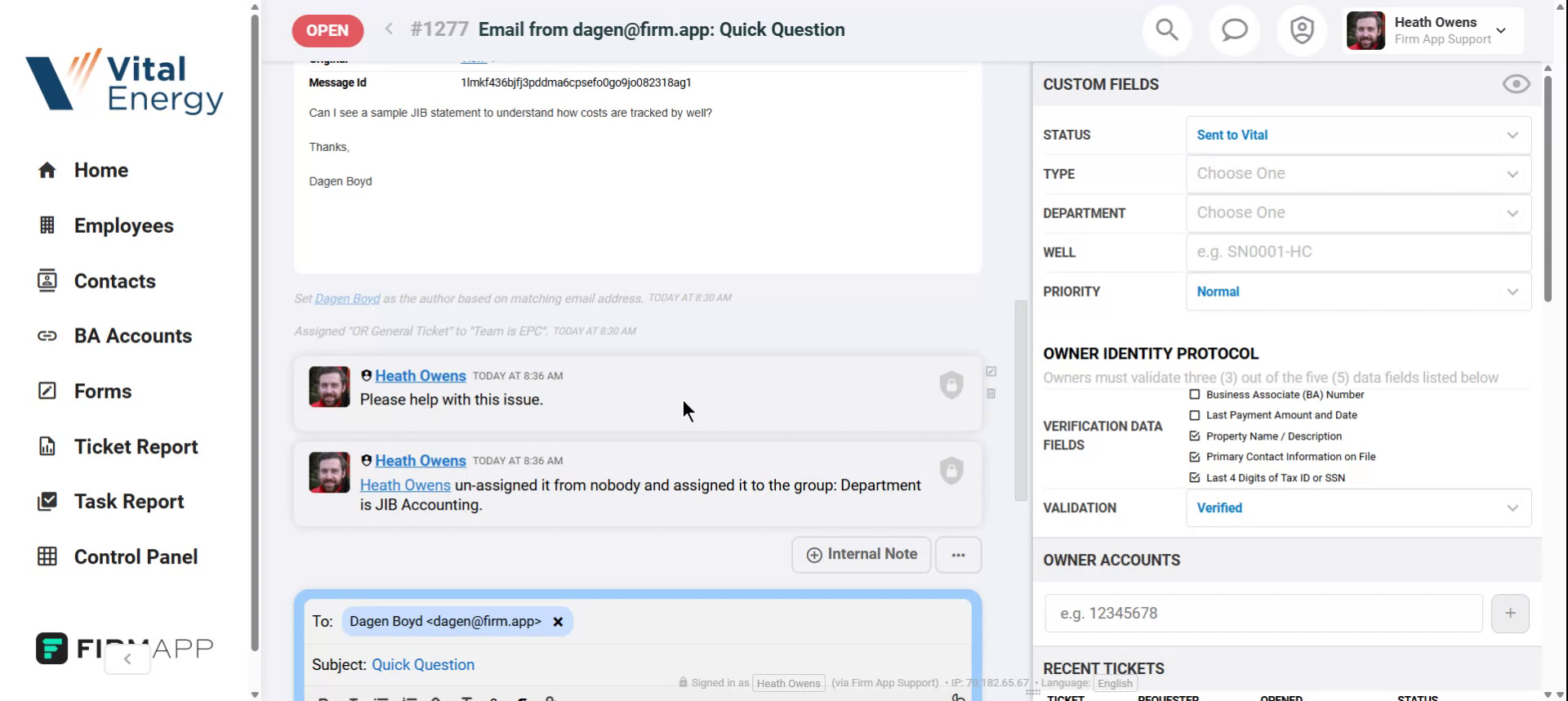Click the shield user icon in header
Screen dimensions: 1568x701
coord(1302,30)
